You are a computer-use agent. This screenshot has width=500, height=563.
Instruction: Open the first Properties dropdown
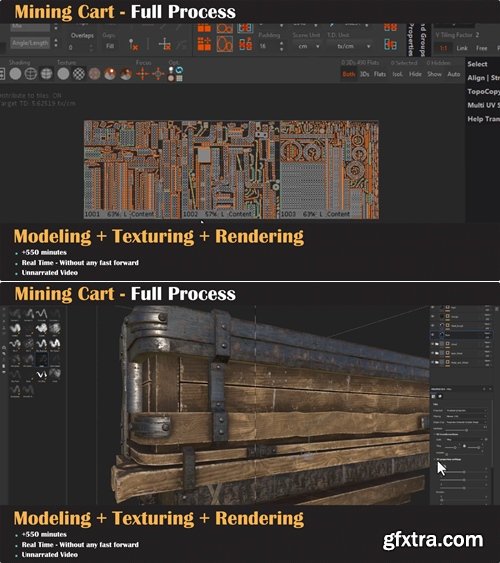click(466, 410)
